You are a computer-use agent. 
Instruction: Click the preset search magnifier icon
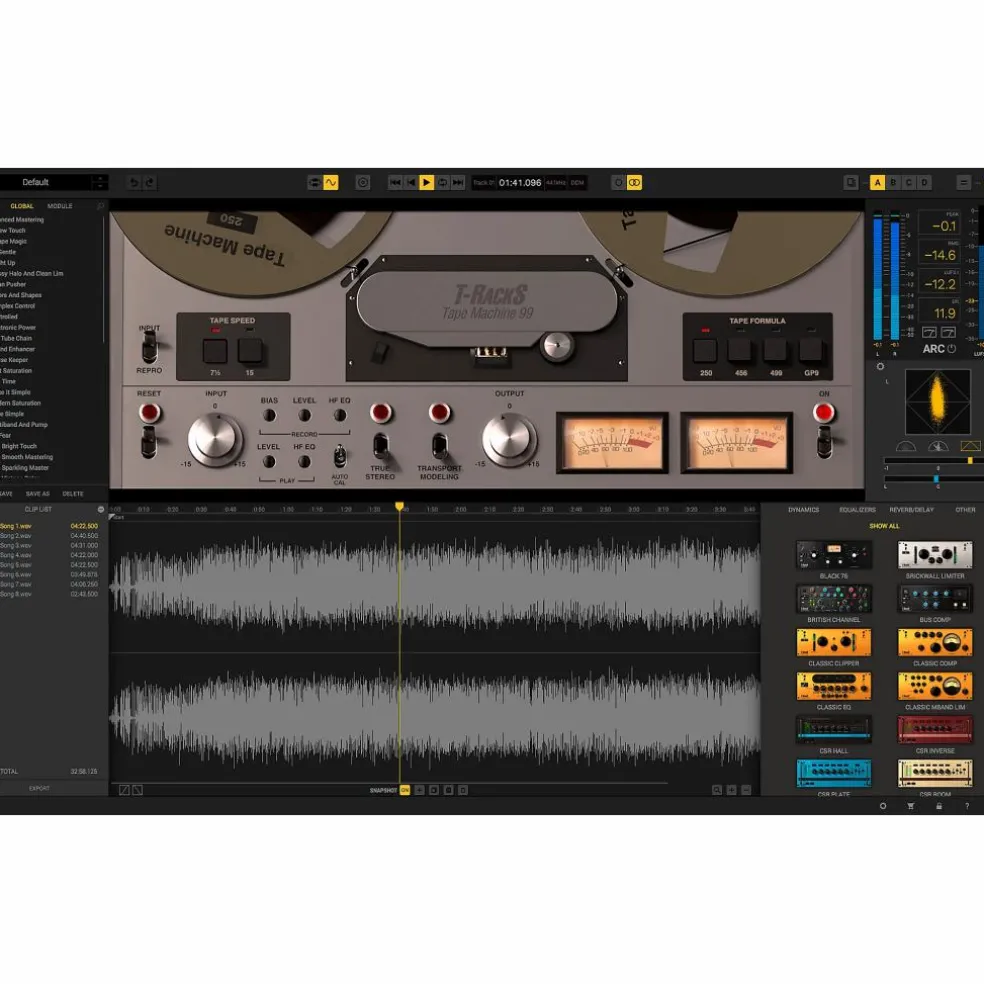coord(100,206)
